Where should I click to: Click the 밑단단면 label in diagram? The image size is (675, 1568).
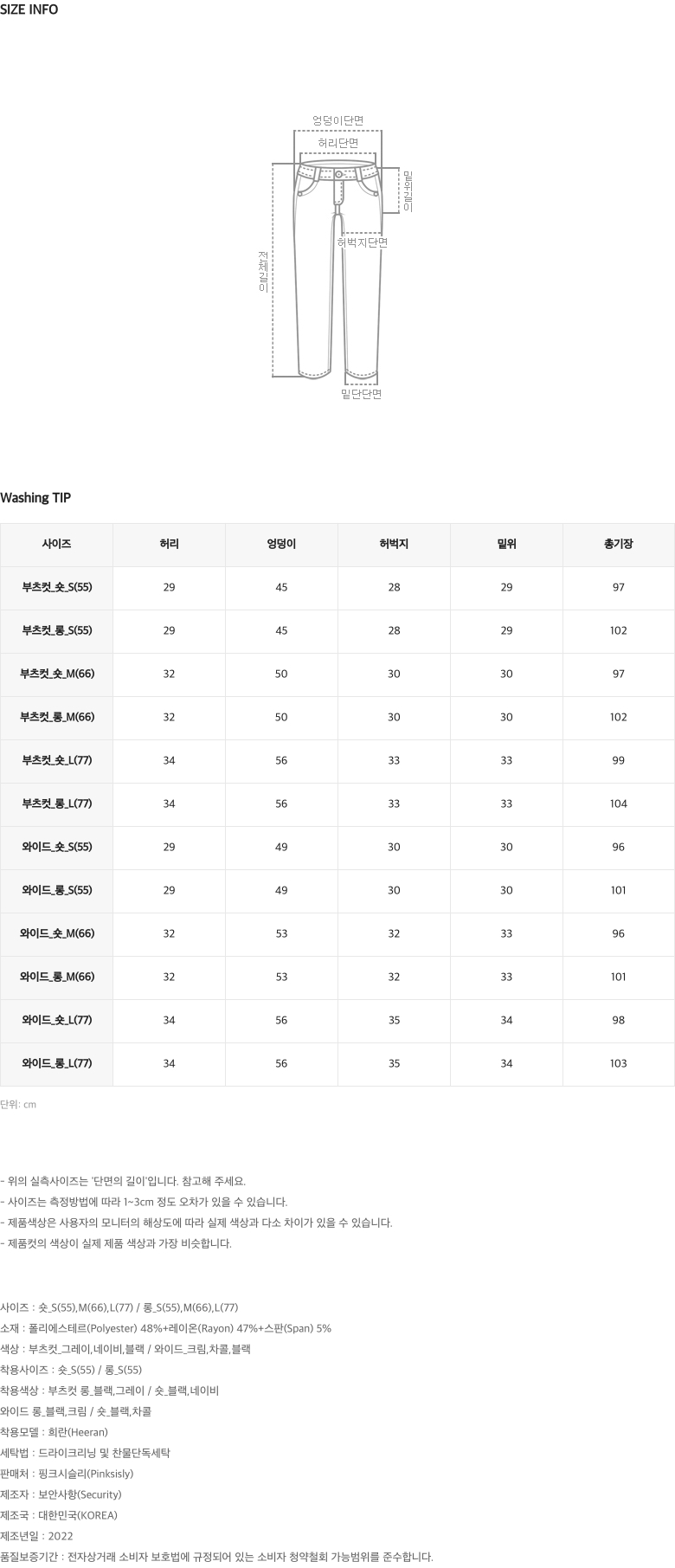point(361,395)
